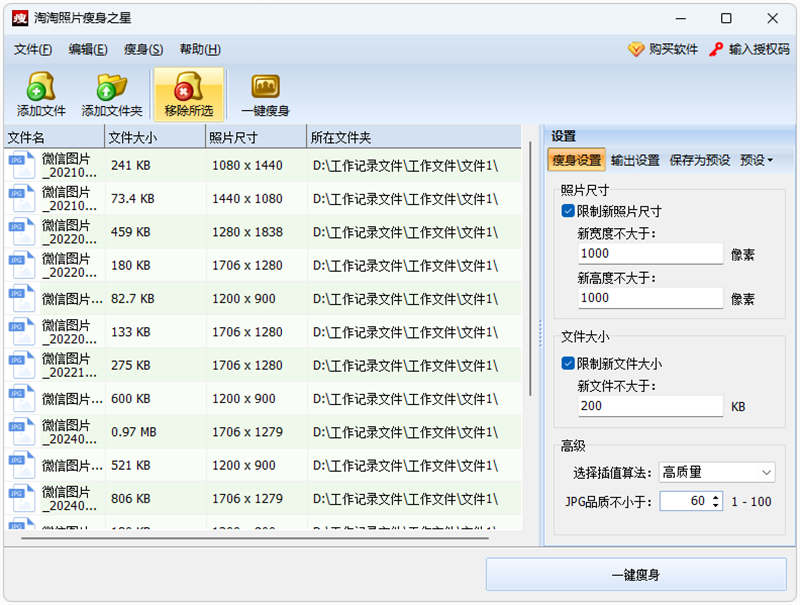Select JPG icon of the 275 KB file

[21, 365]
